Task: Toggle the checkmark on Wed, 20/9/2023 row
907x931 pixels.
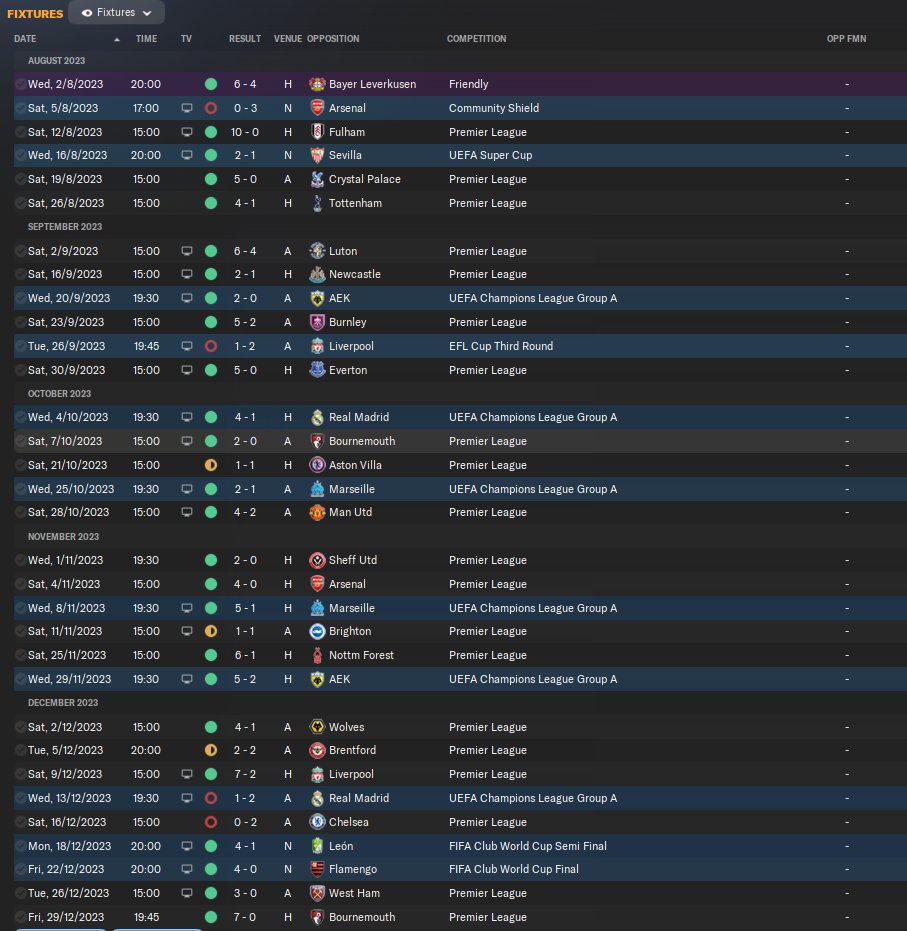Action: pos(20,298)
